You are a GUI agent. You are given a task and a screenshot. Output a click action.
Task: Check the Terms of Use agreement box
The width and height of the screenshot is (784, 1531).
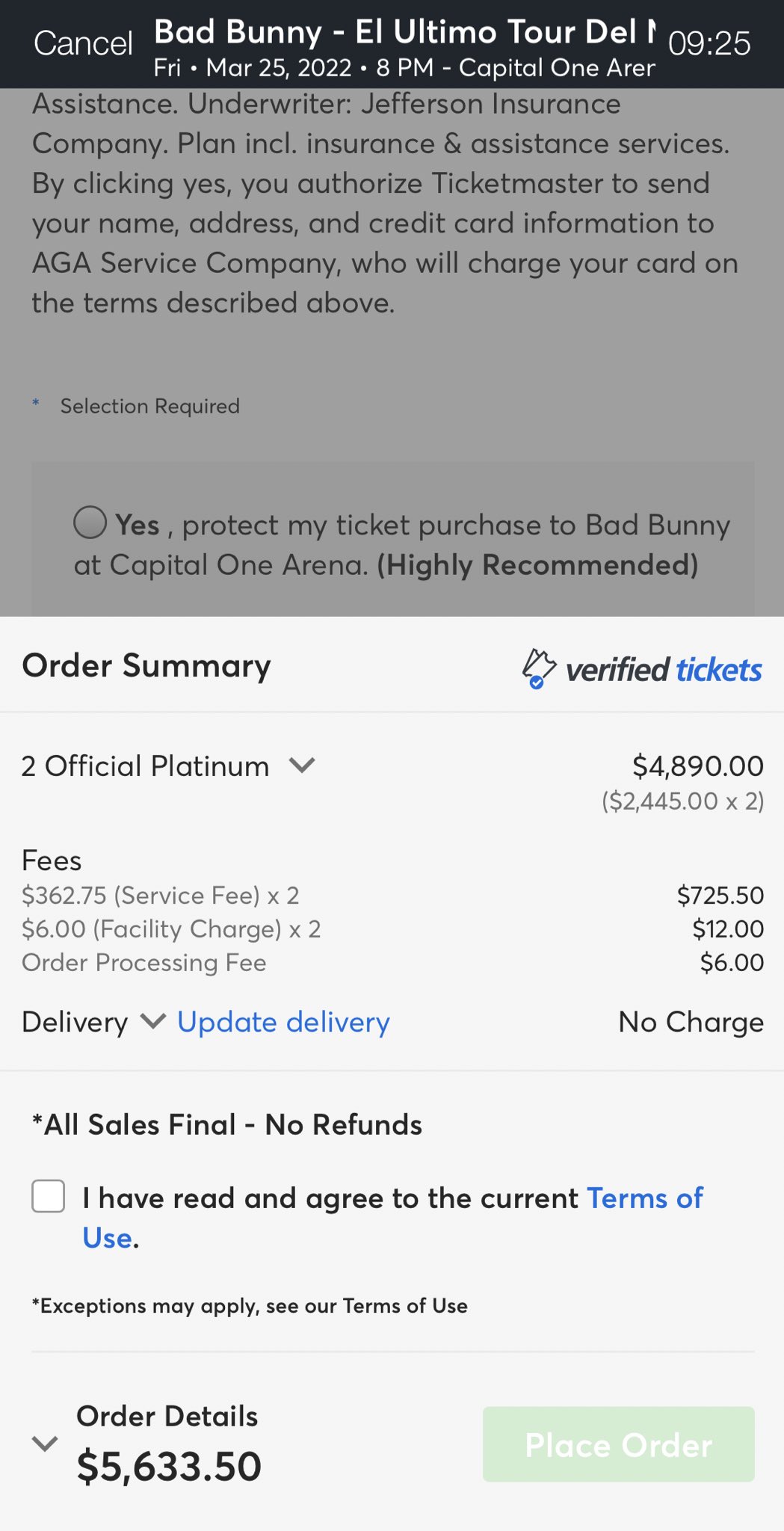tap(49, 1196)
